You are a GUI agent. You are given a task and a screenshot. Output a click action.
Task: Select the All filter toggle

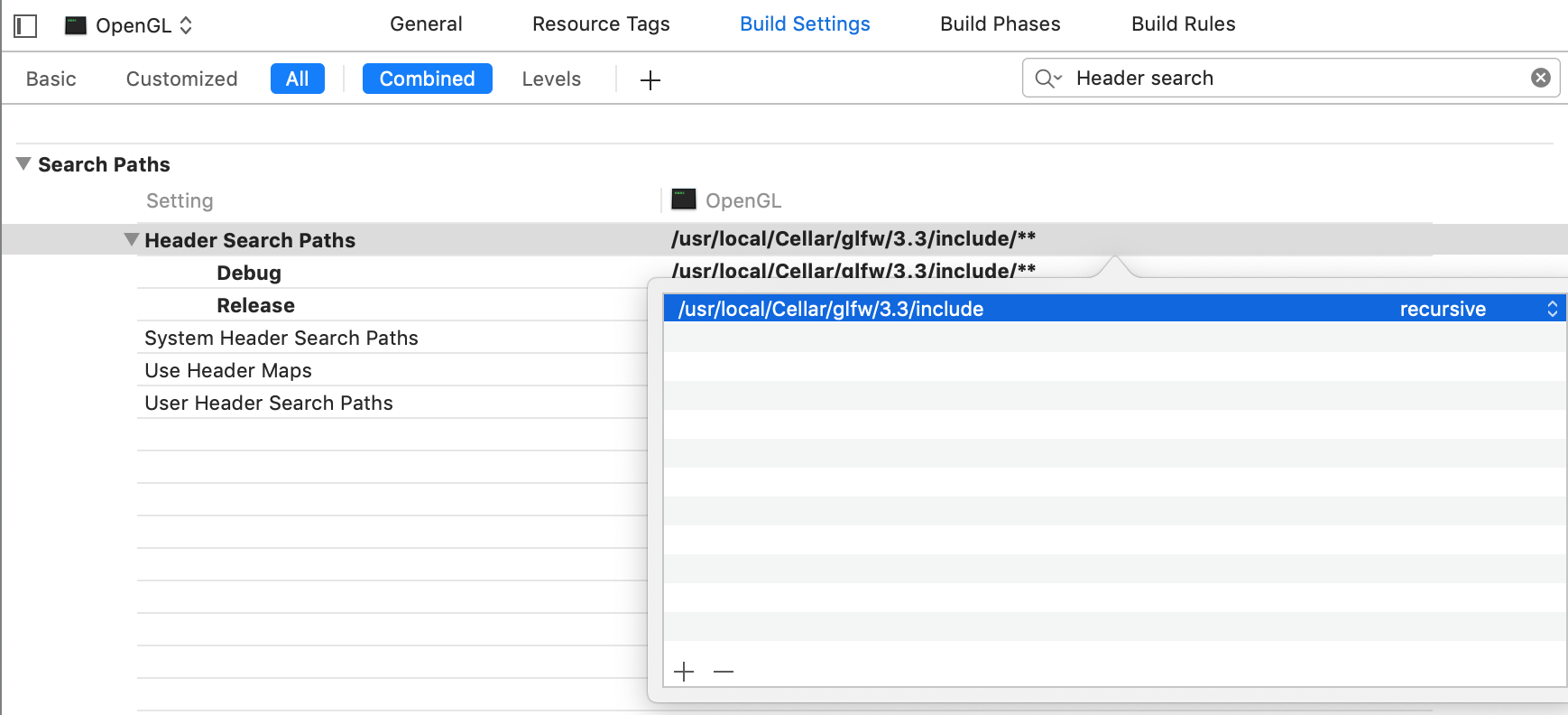297,79
